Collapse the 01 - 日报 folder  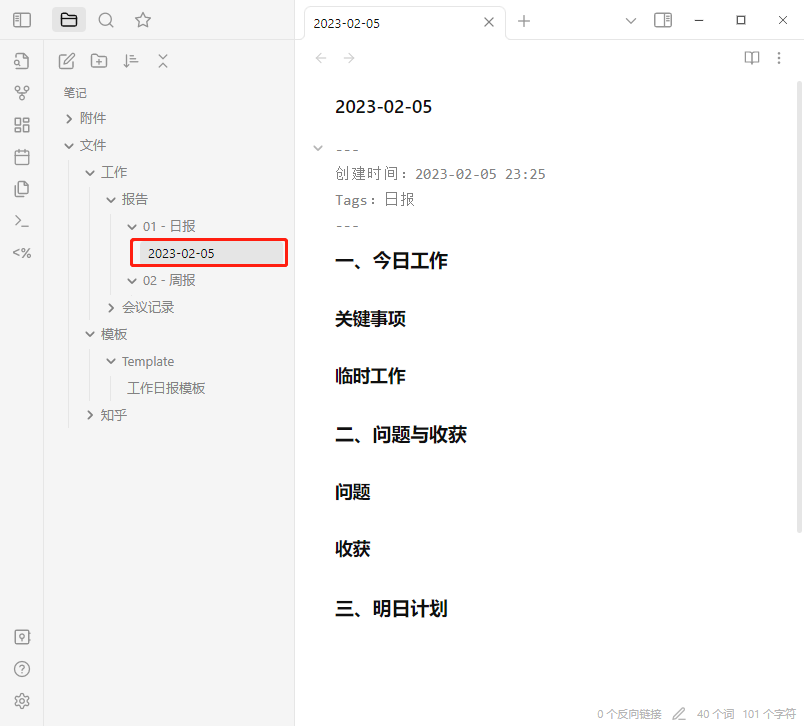(x=132, y=226)
